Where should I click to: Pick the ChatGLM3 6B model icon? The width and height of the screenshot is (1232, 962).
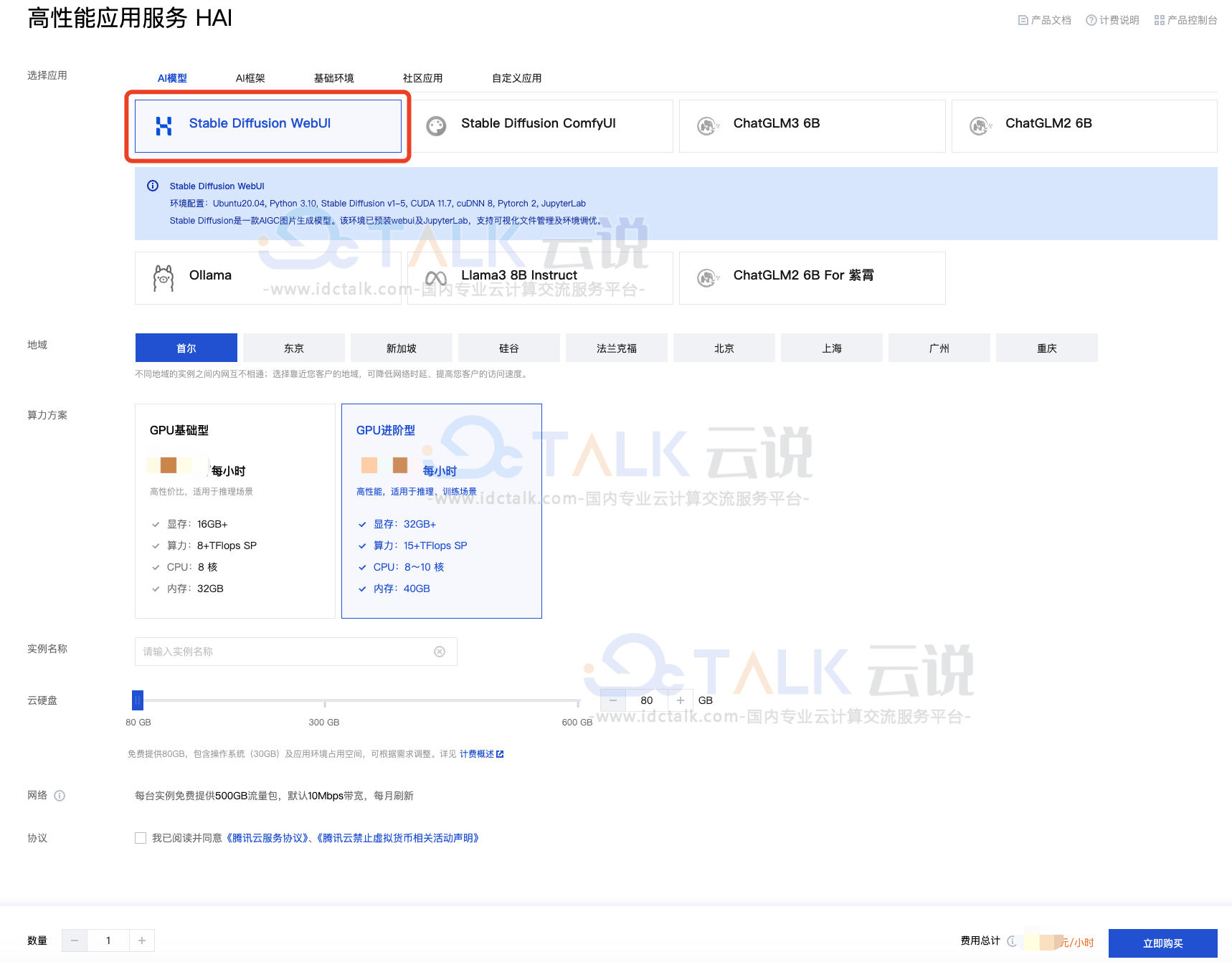pyautogui.click(x=708, y=126)
